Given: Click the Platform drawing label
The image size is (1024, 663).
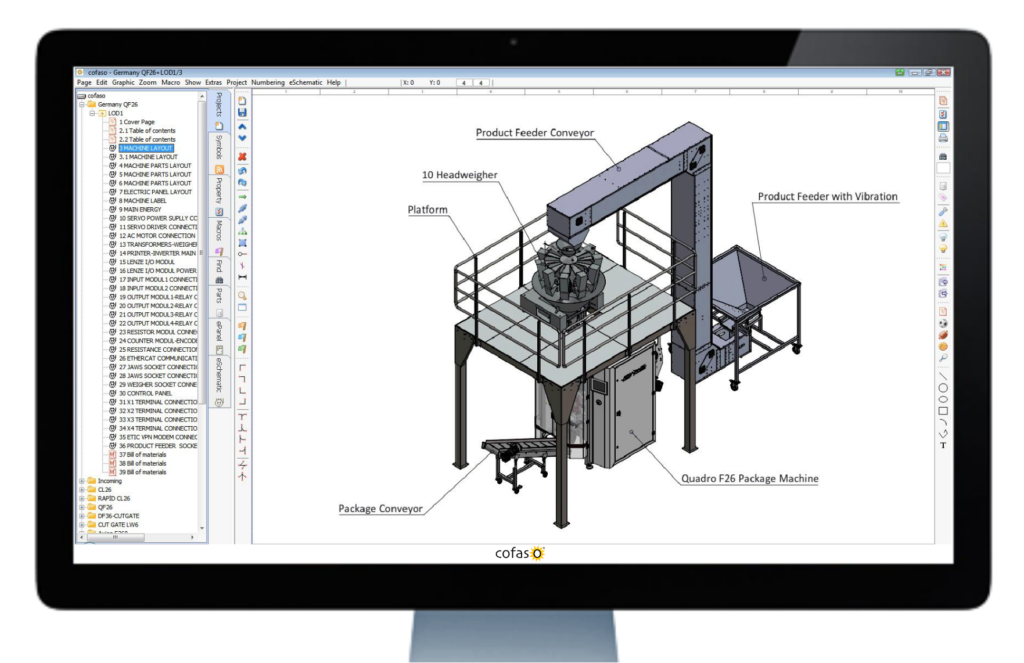Looking at the screenshot, I should 428,210.
